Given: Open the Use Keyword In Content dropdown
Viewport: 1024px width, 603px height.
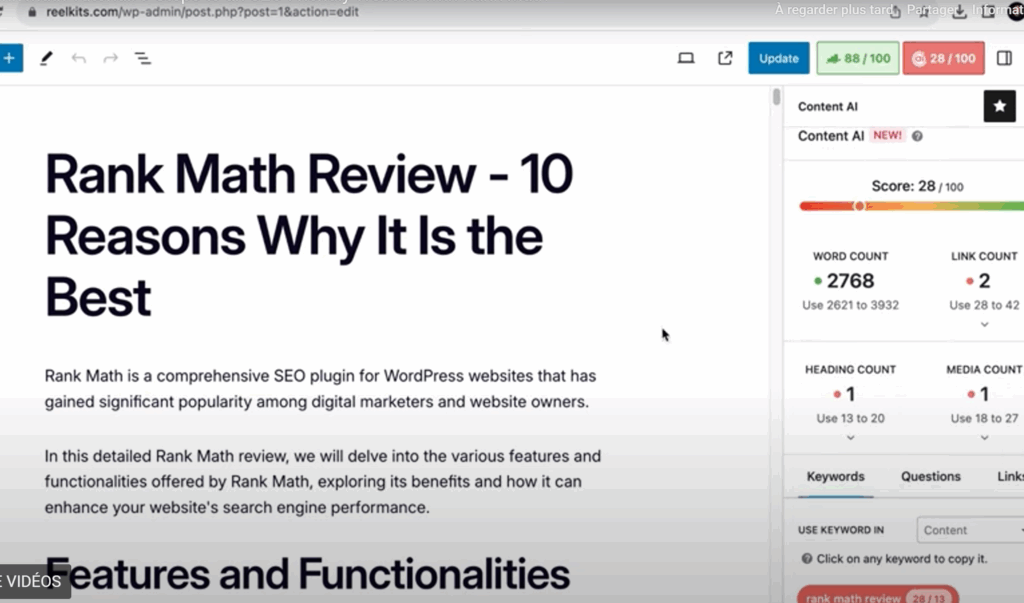Looking at the screenshot, I should [x=970, y=530].
